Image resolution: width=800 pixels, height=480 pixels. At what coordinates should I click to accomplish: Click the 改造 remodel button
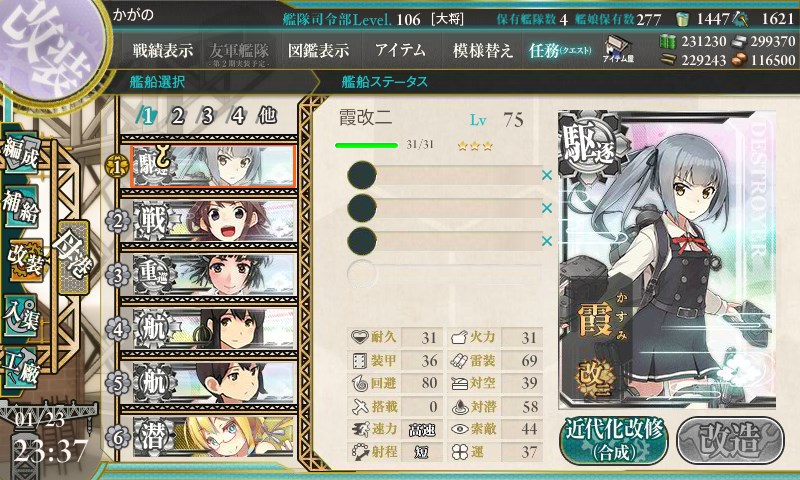[730, 441]
